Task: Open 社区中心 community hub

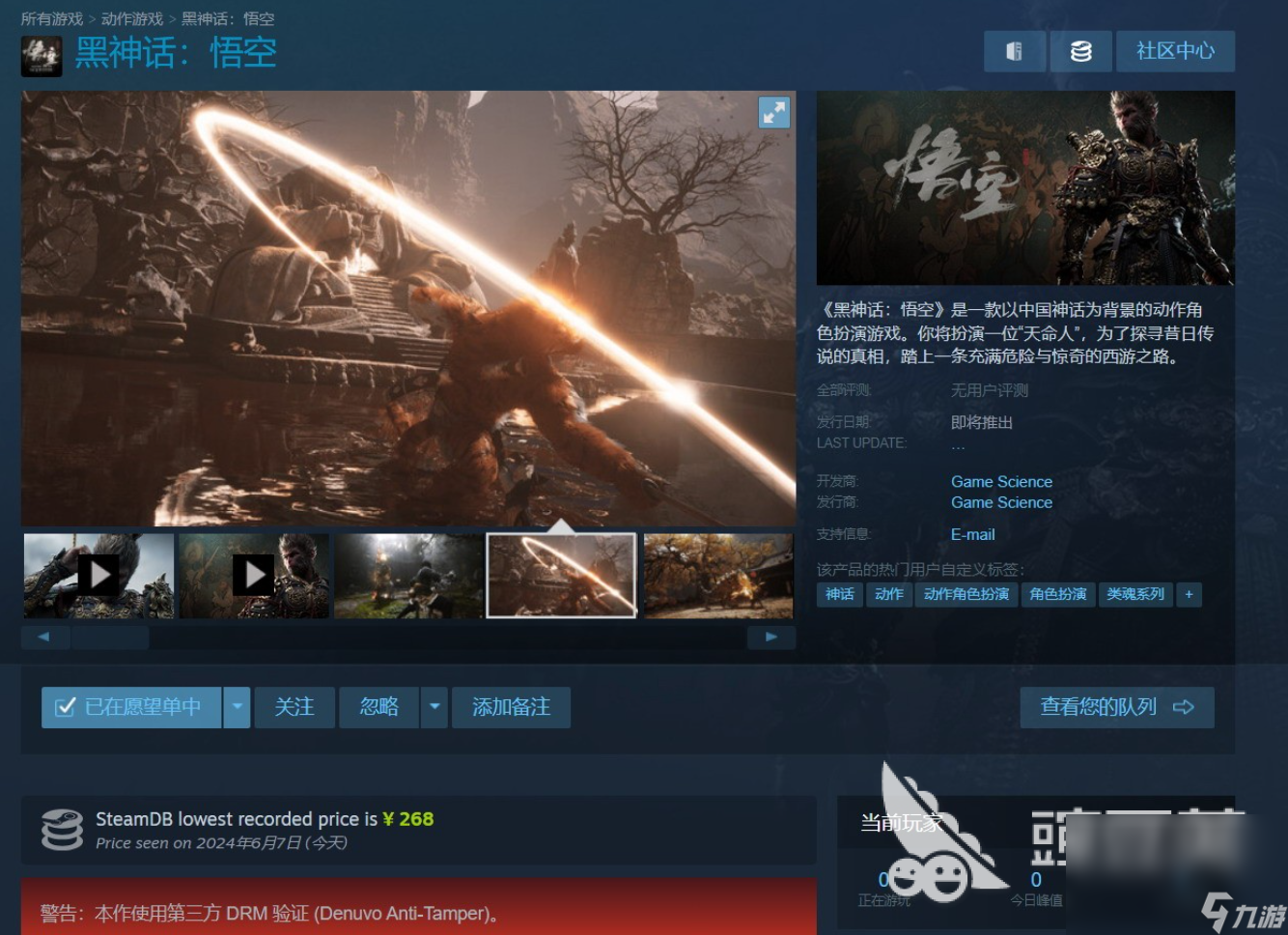Action: 1175,51
